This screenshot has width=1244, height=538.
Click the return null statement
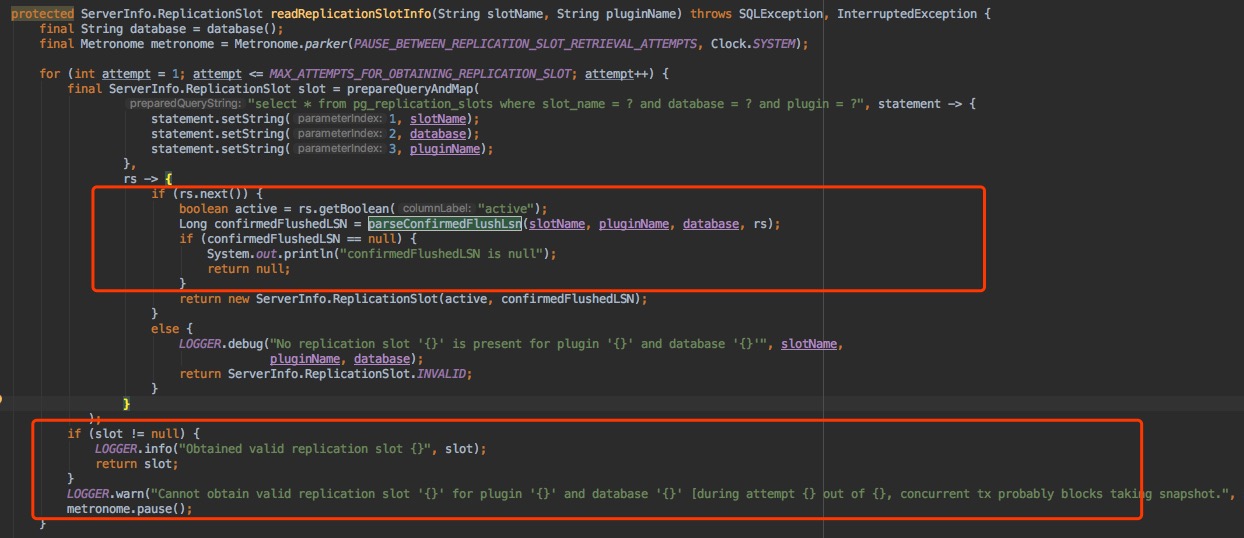pyautogui.click(x=249, y=269)
